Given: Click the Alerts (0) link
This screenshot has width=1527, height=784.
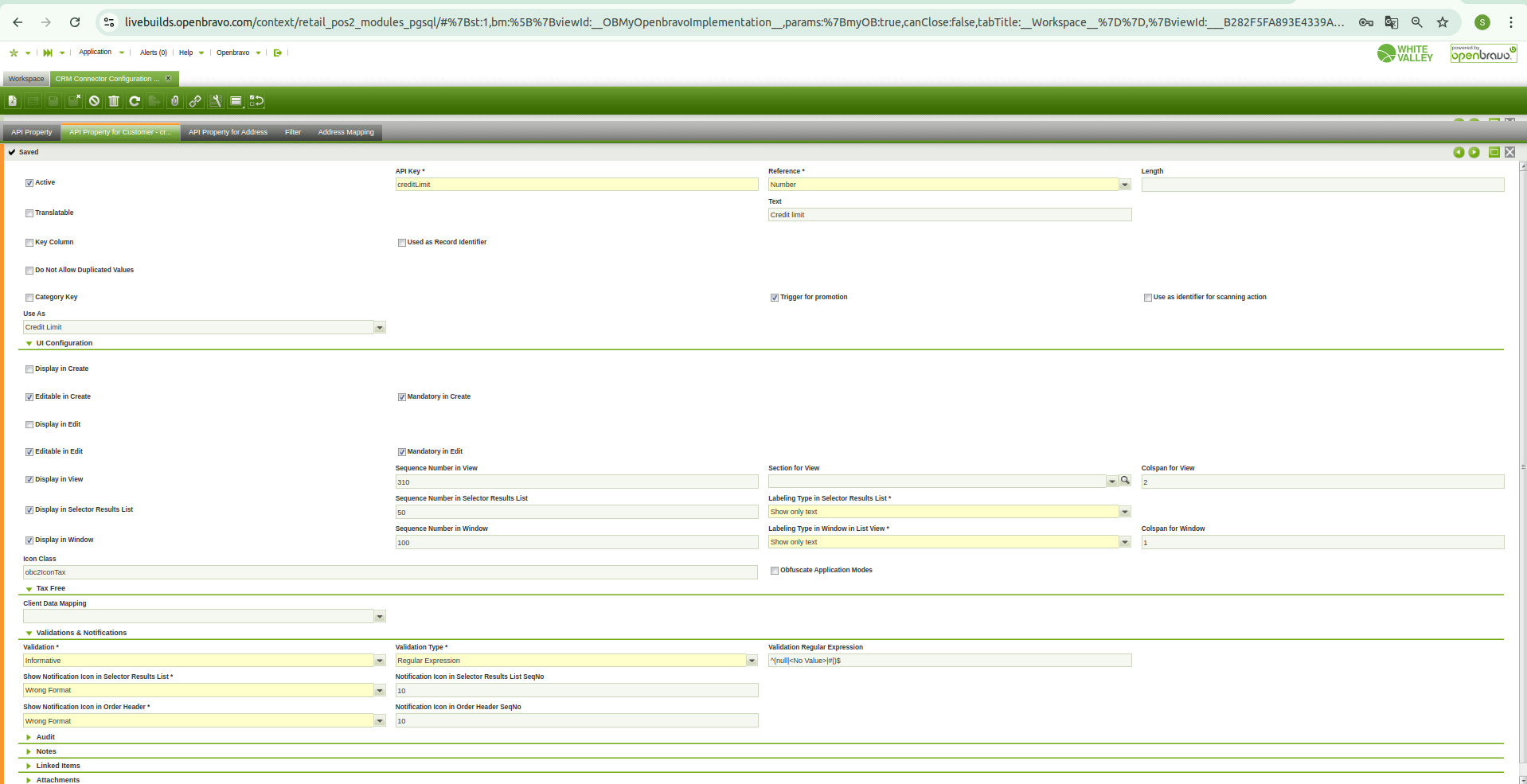Looking at the screenshot, I should [x=153, y=53].
